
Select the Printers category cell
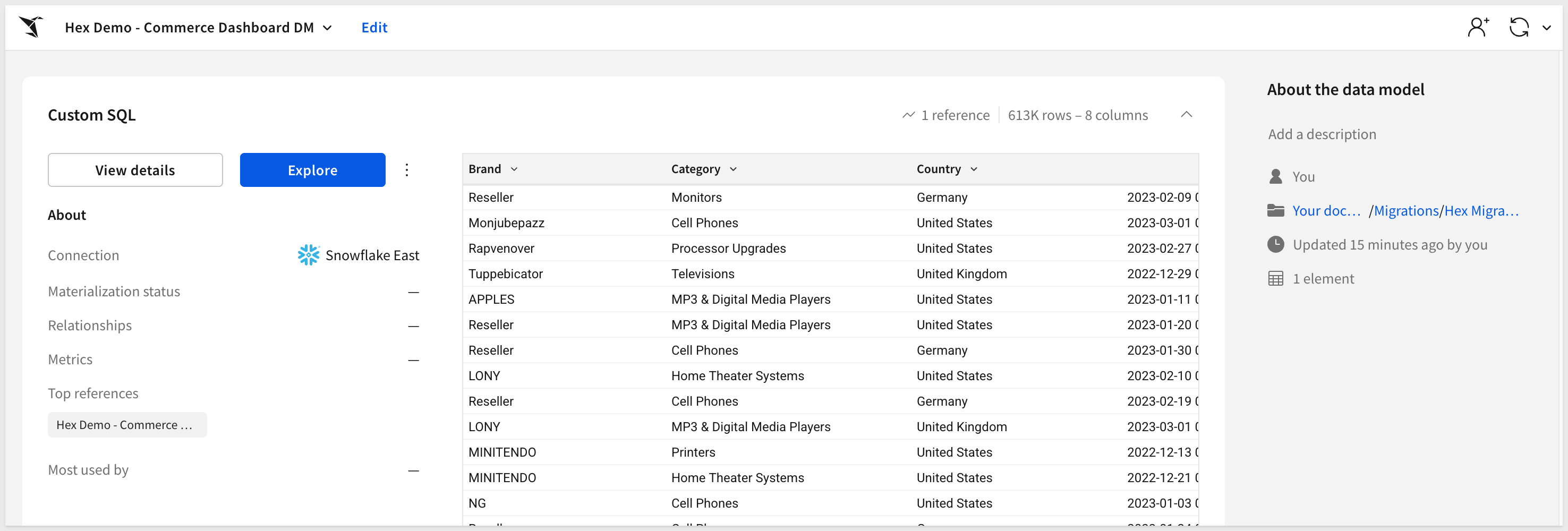(x=789, y=452)
